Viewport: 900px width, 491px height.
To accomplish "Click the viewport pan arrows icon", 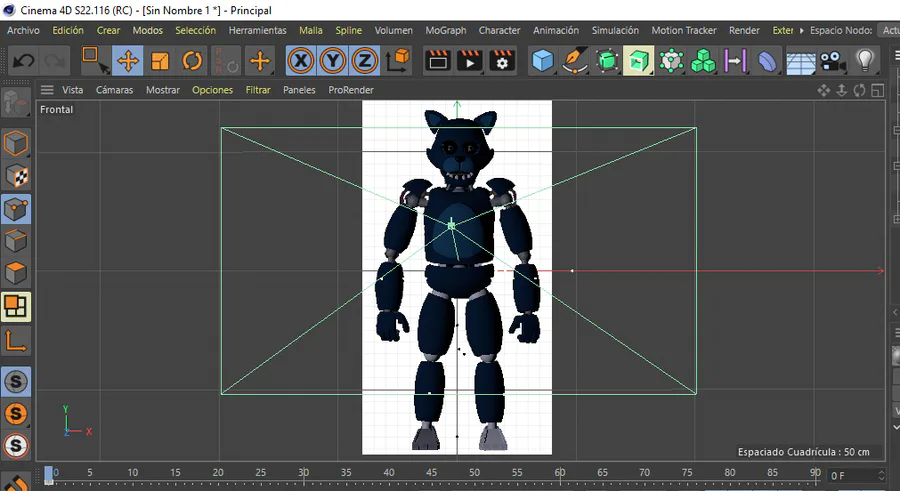I will pos(824,90).
